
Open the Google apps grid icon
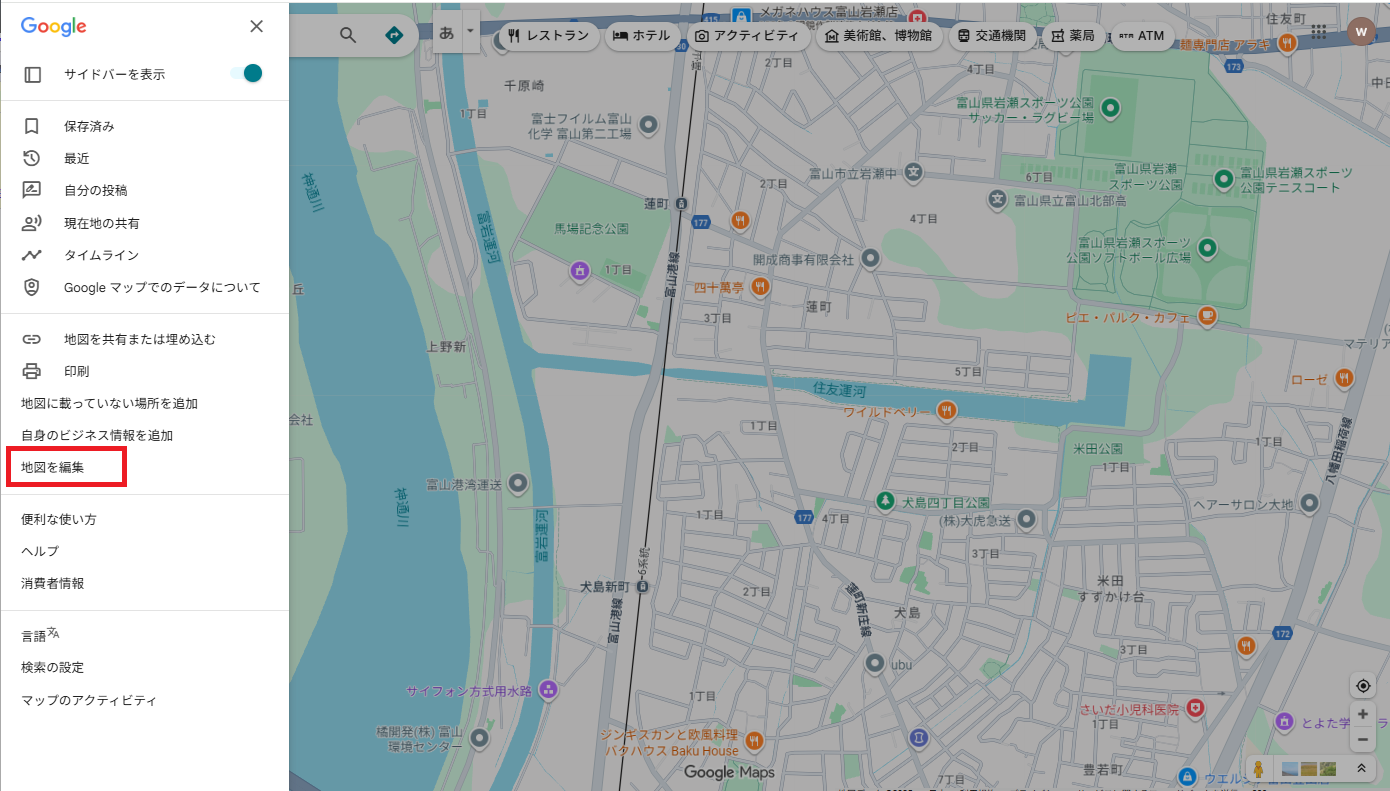(1319, 31)
